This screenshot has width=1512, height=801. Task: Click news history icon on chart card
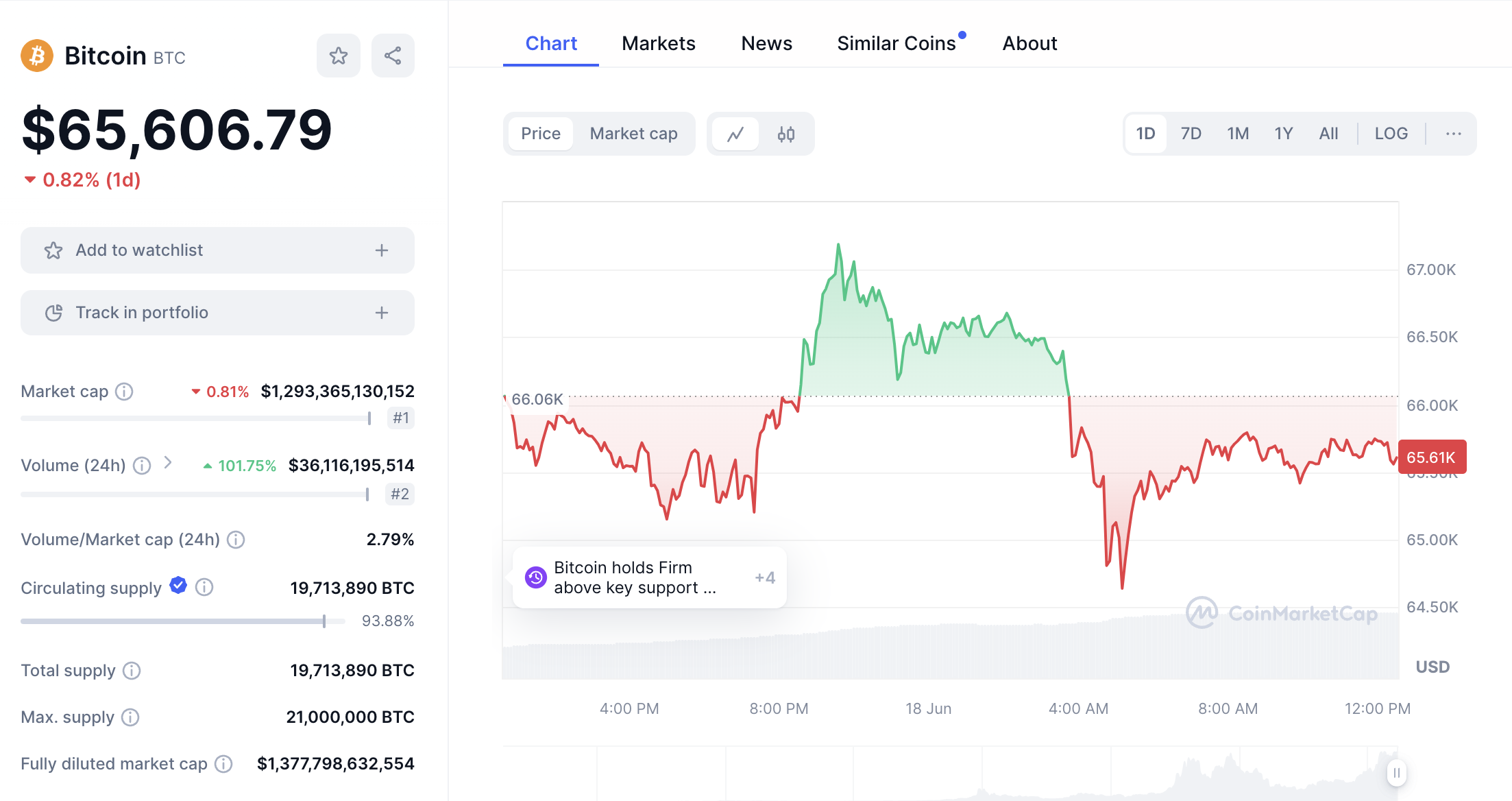(x=535, y=577)
